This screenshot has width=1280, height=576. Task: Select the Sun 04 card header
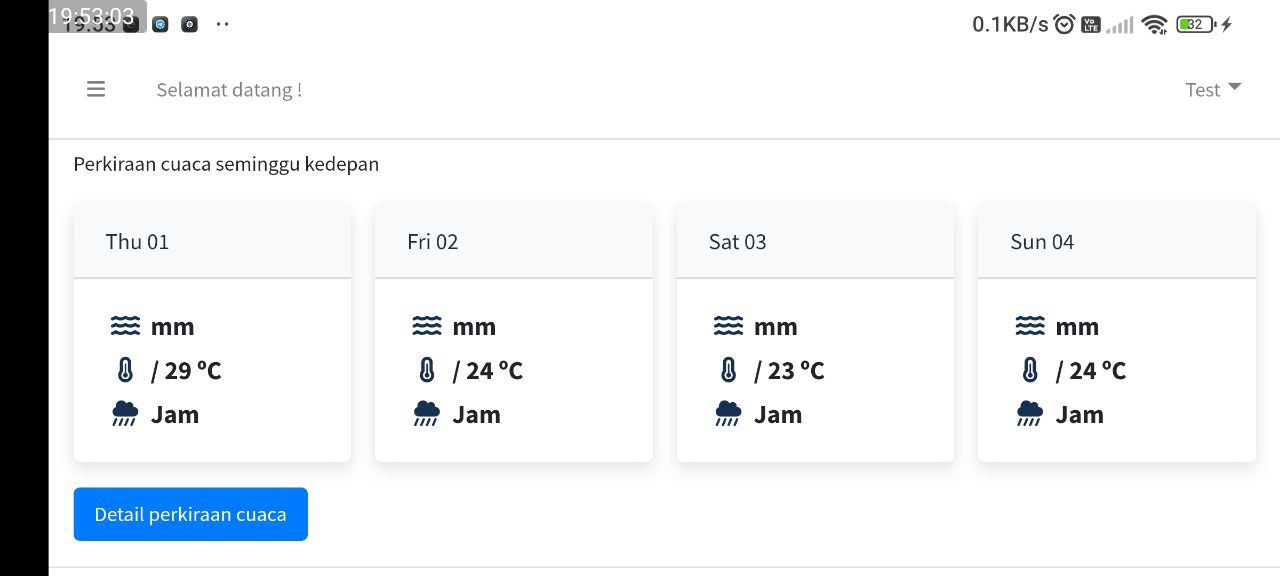pyautogui.click(x=1116, y=242)
